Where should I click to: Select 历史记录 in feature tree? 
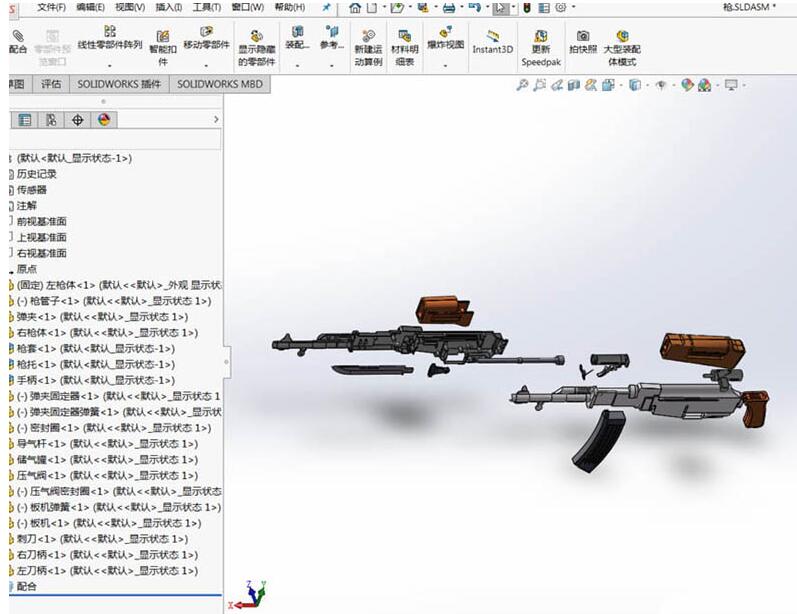click(x=37, y=174)
